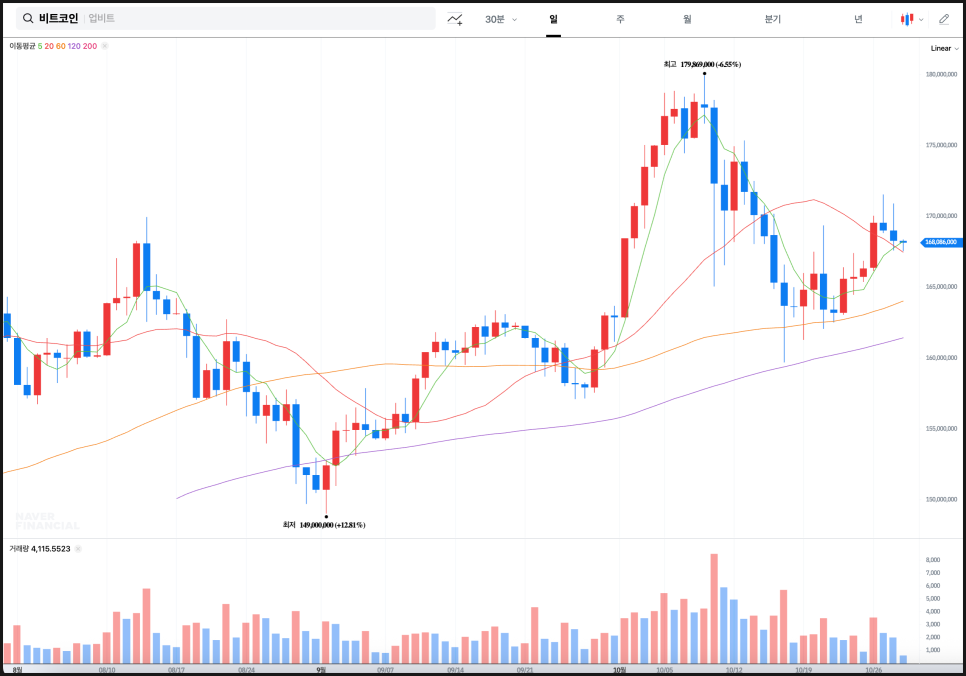The height and width of the screenshot is (676, 966).
Task: Expand the 30분 minute interval dropdown
Action: pyautogui.click(x=500, y=19)
